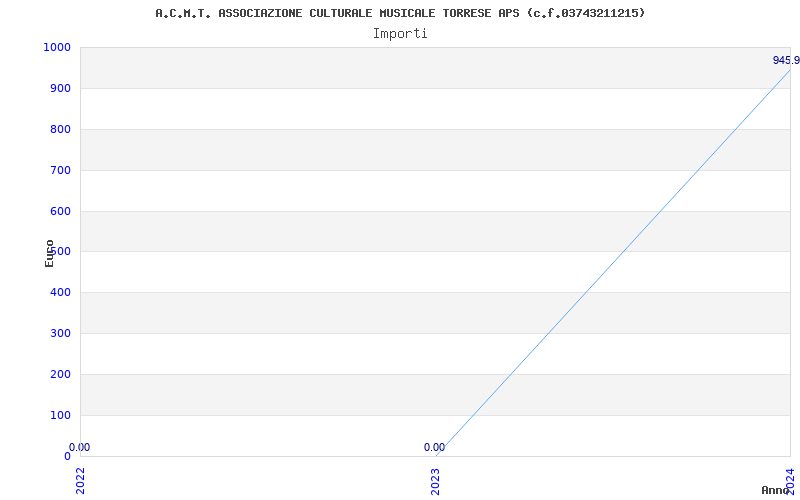Select the 2023 x-axis label
This screenshot has width=800, height=500.
[435, 480]
